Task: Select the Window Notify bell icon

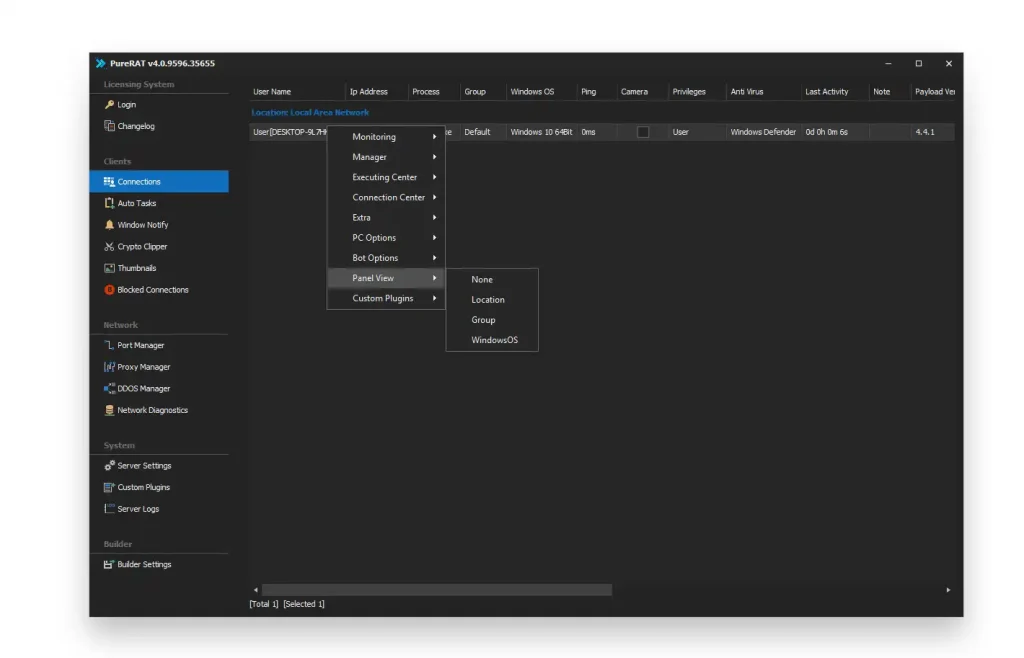Action: coord(110,225)
